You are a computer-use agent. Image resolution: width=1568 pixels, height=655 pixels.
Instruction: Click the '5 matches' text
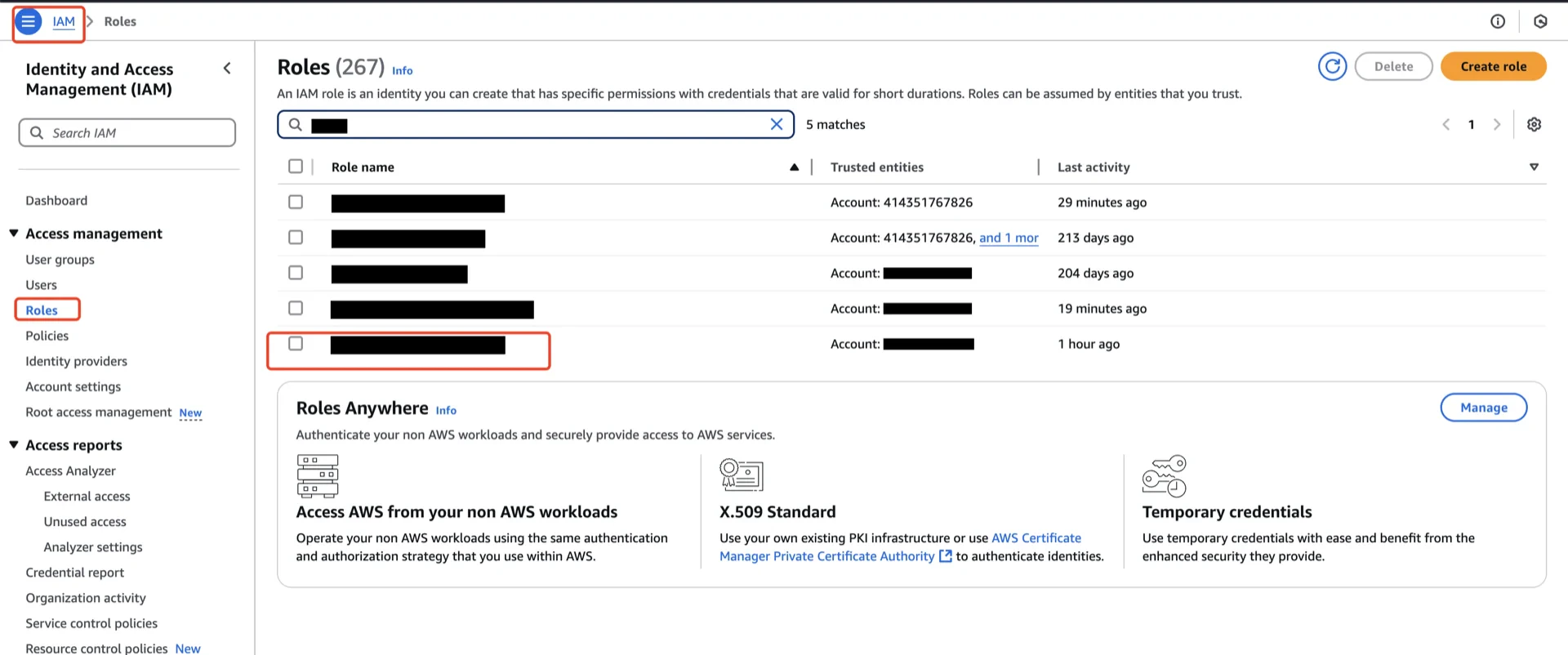(x=835, y=124)
